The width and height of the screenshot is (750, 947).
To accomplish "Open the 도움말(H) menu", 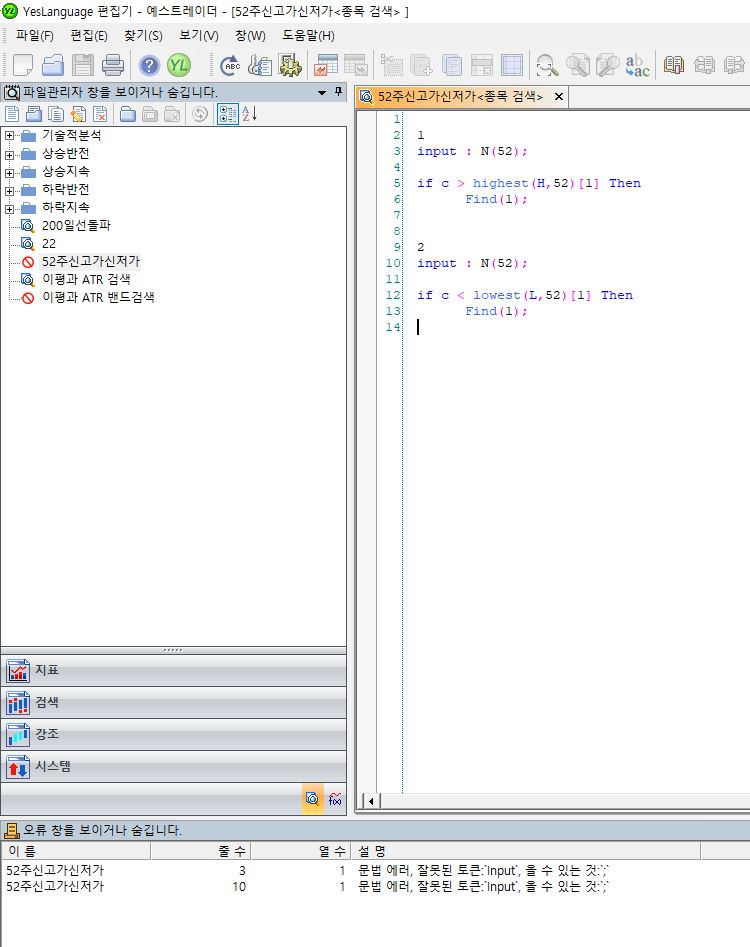I will coord(308,35).
